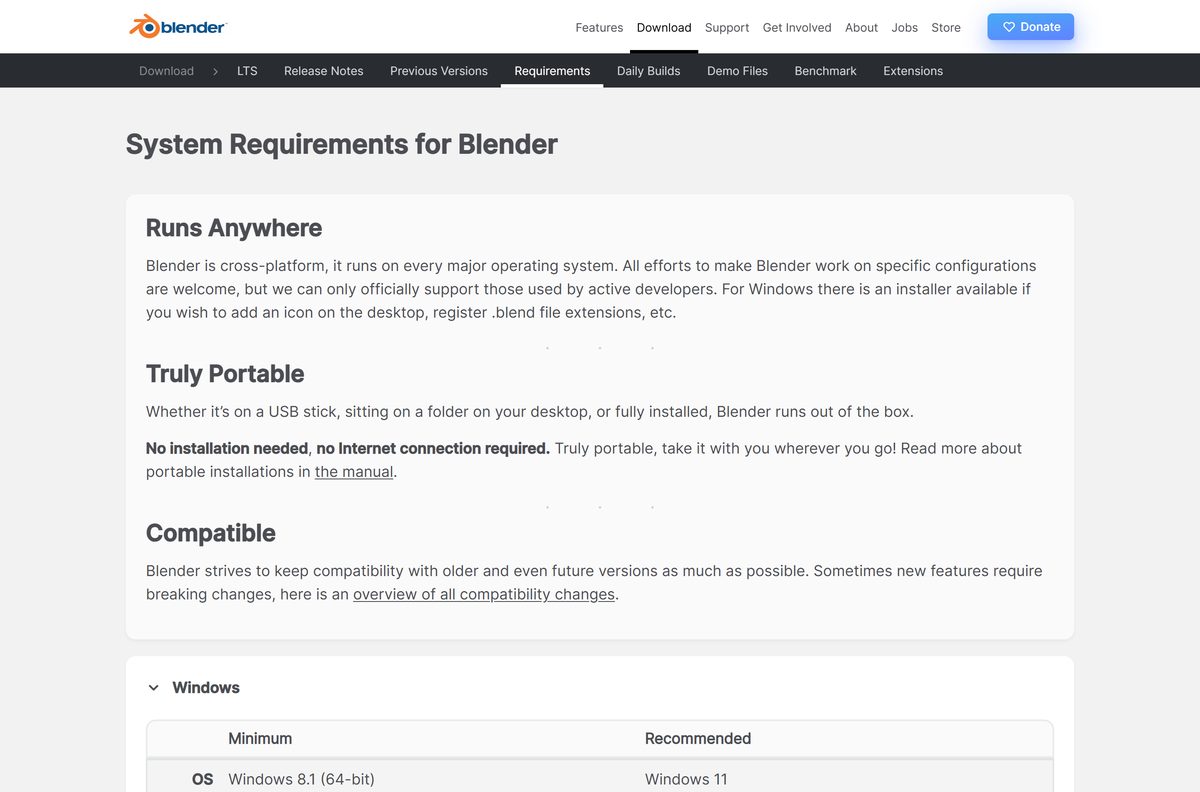
Task: Click the Windows section title
Action: (x=206, y=688)
